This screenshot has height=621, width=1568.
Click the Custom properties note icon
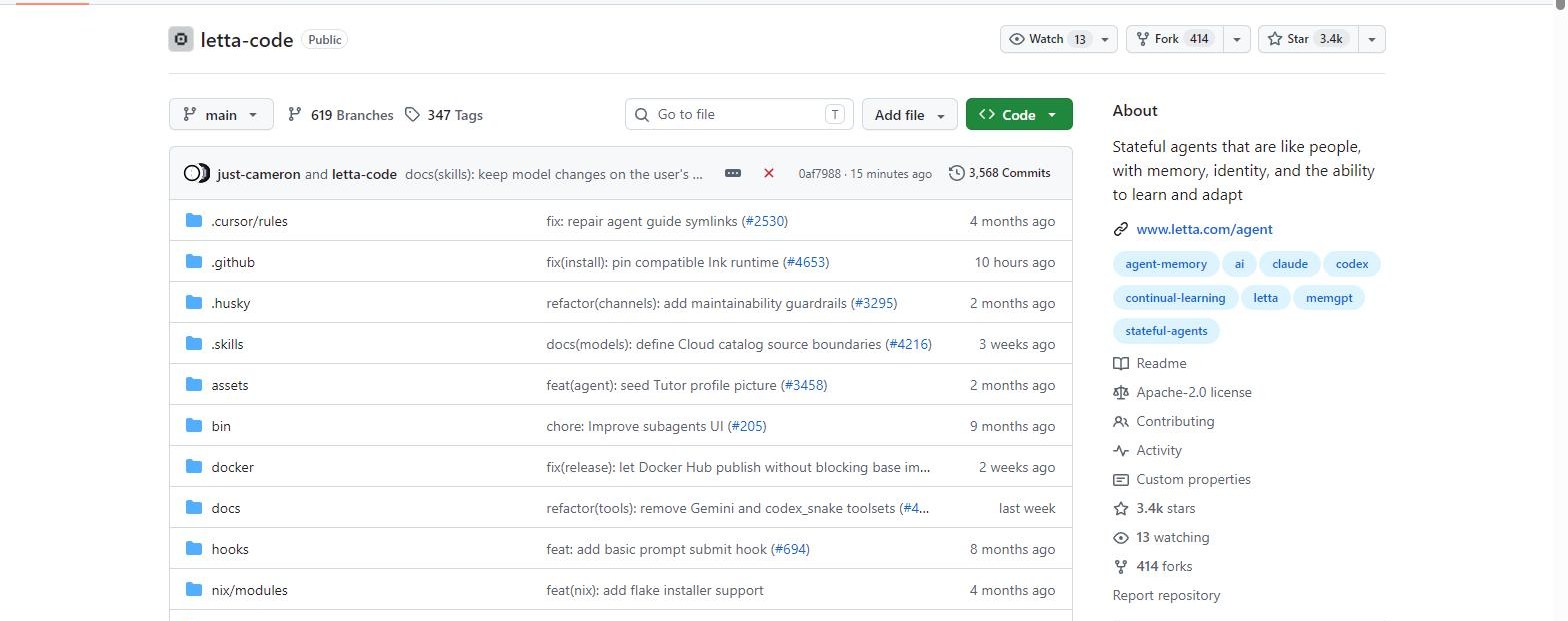[x=1121, y=479]
